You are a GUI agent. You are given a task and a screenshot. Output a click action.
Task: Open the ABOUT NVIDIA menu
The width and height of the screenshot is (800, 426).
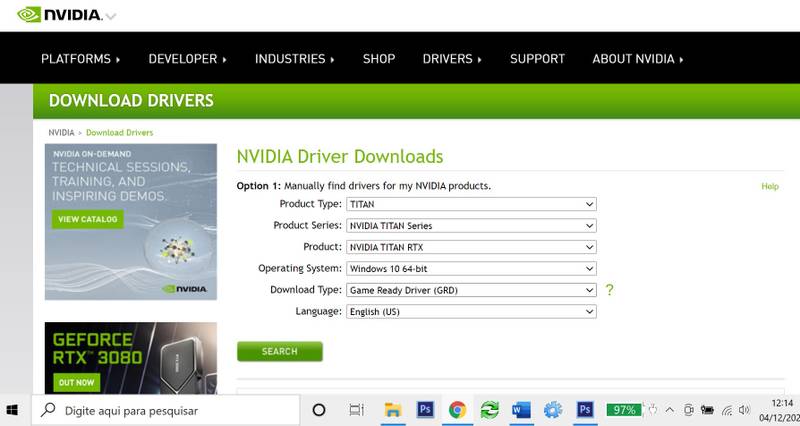pos(637,59)
